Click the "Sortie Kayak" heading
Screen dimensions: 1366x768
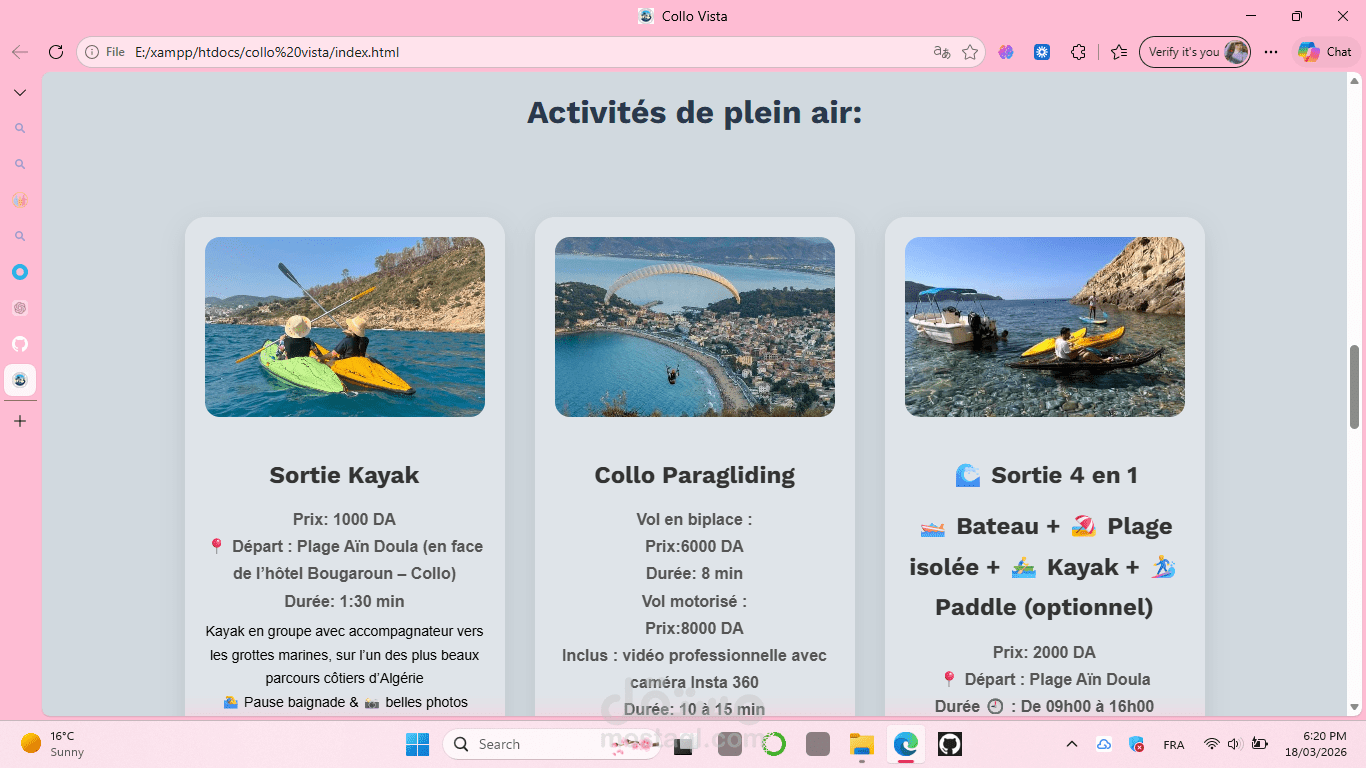click(344, 475)
